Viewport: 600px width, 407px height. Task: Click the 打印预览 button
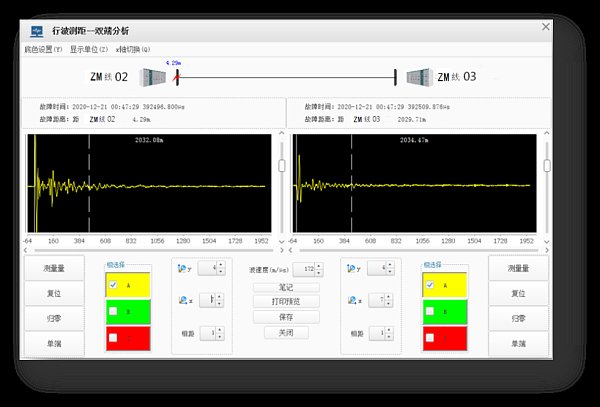pyautogui.click(x=286, y=301)
